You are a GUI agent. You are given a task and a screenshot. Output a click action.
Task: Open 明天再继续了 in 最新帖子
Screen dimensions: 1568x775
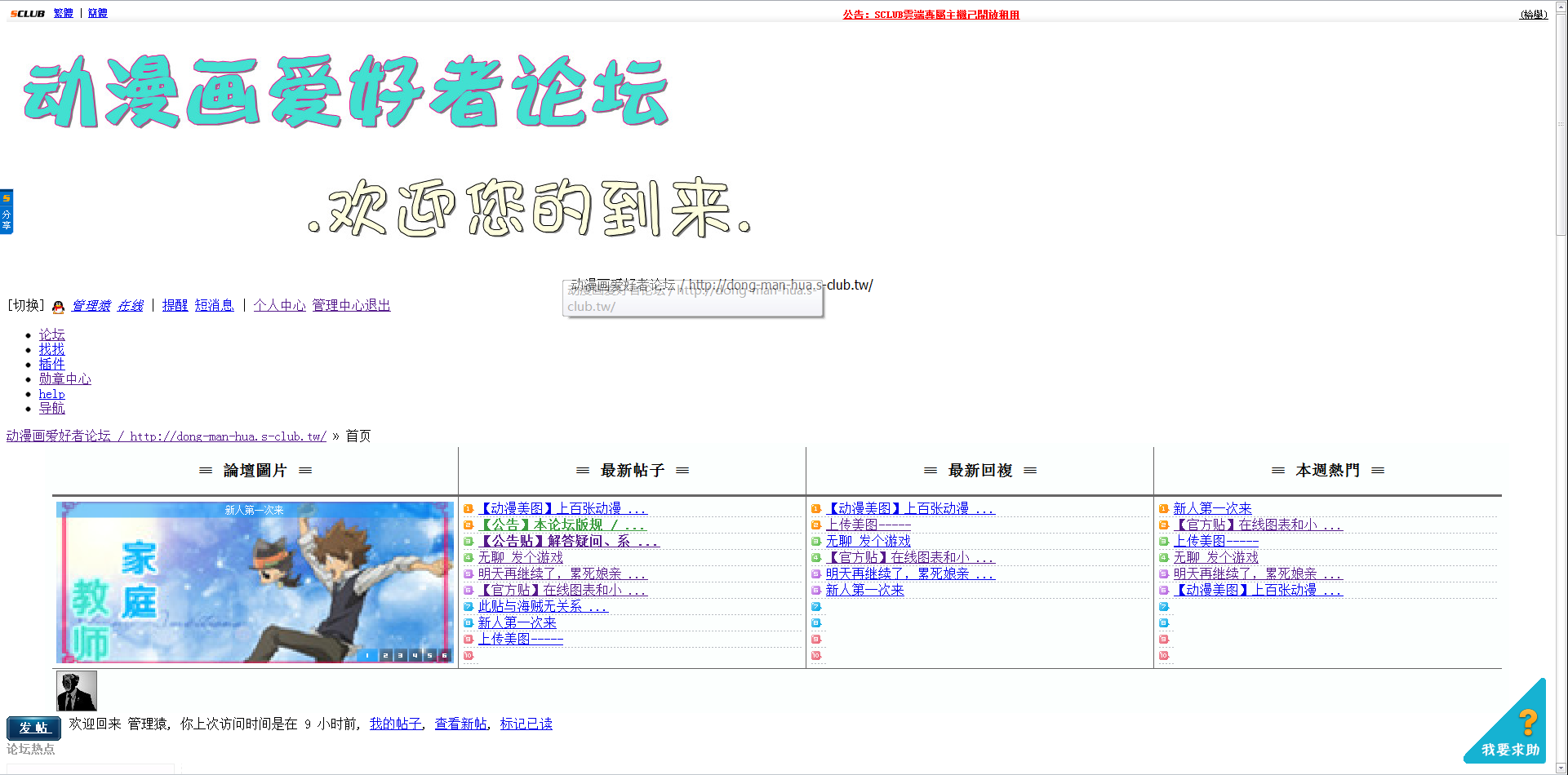562,573
